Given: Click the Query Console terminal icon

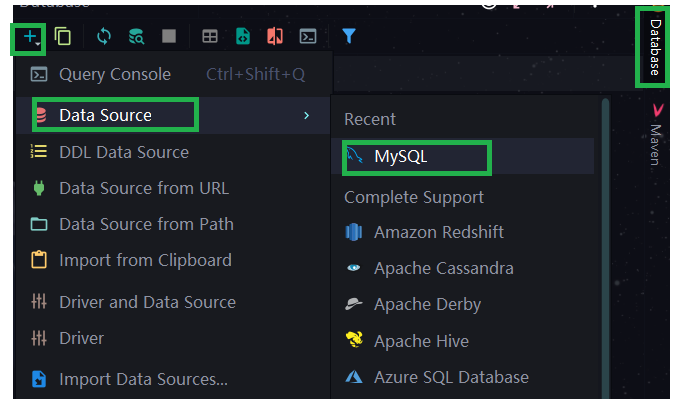Looking at the screenshot, I should (39, 74).
